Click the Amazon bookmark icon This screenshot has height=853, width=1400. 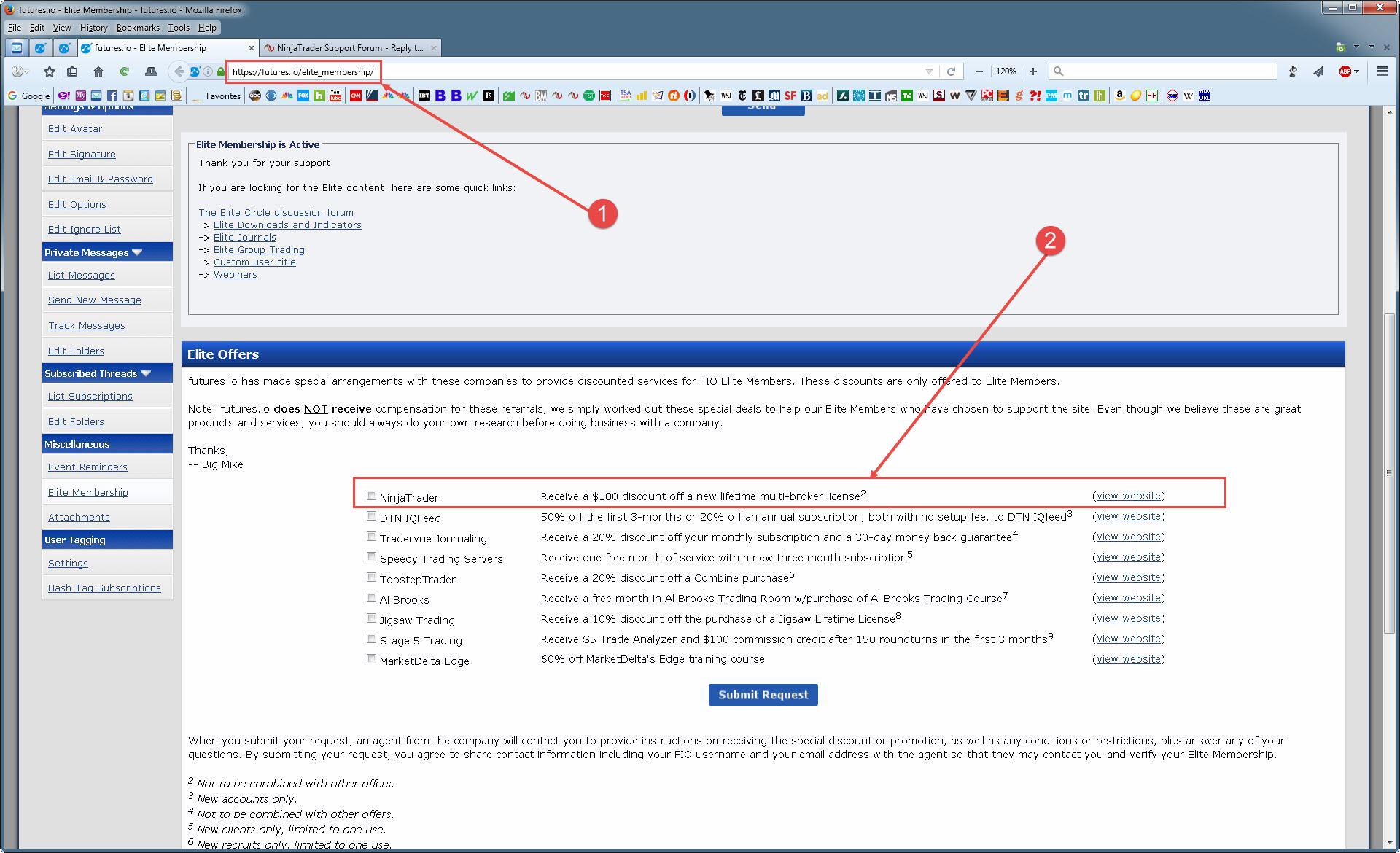1119,96
